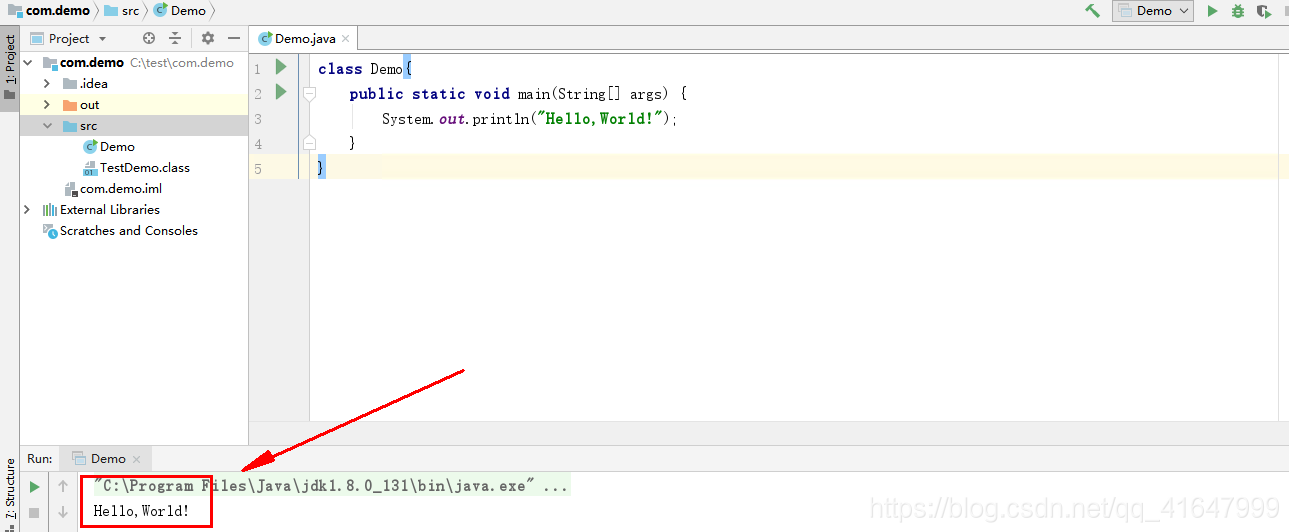Expand the External Libraries node arrow
1289x532 pixels.
click(27, 210)
